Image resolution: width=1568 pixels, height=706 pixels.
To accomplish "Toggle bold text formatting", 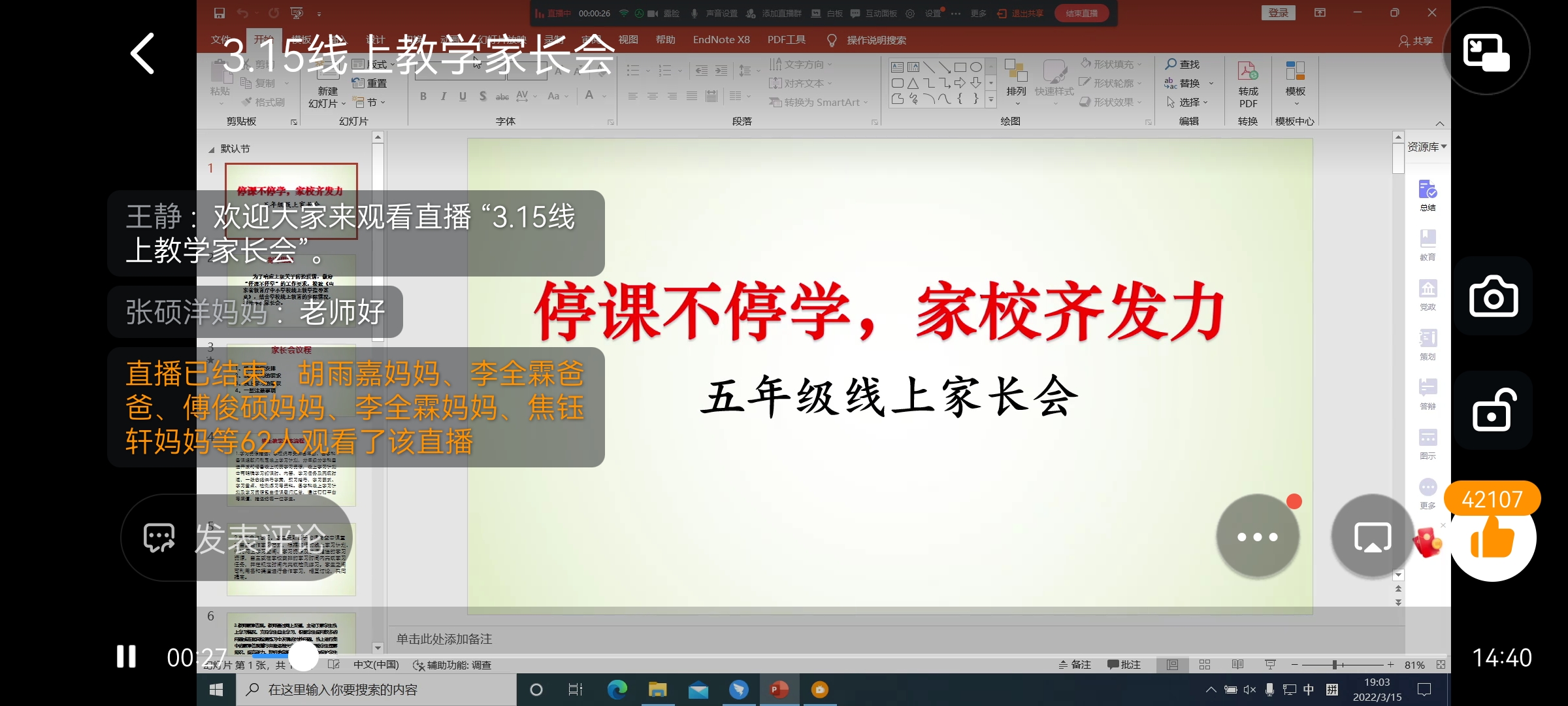I will (423, 96).
